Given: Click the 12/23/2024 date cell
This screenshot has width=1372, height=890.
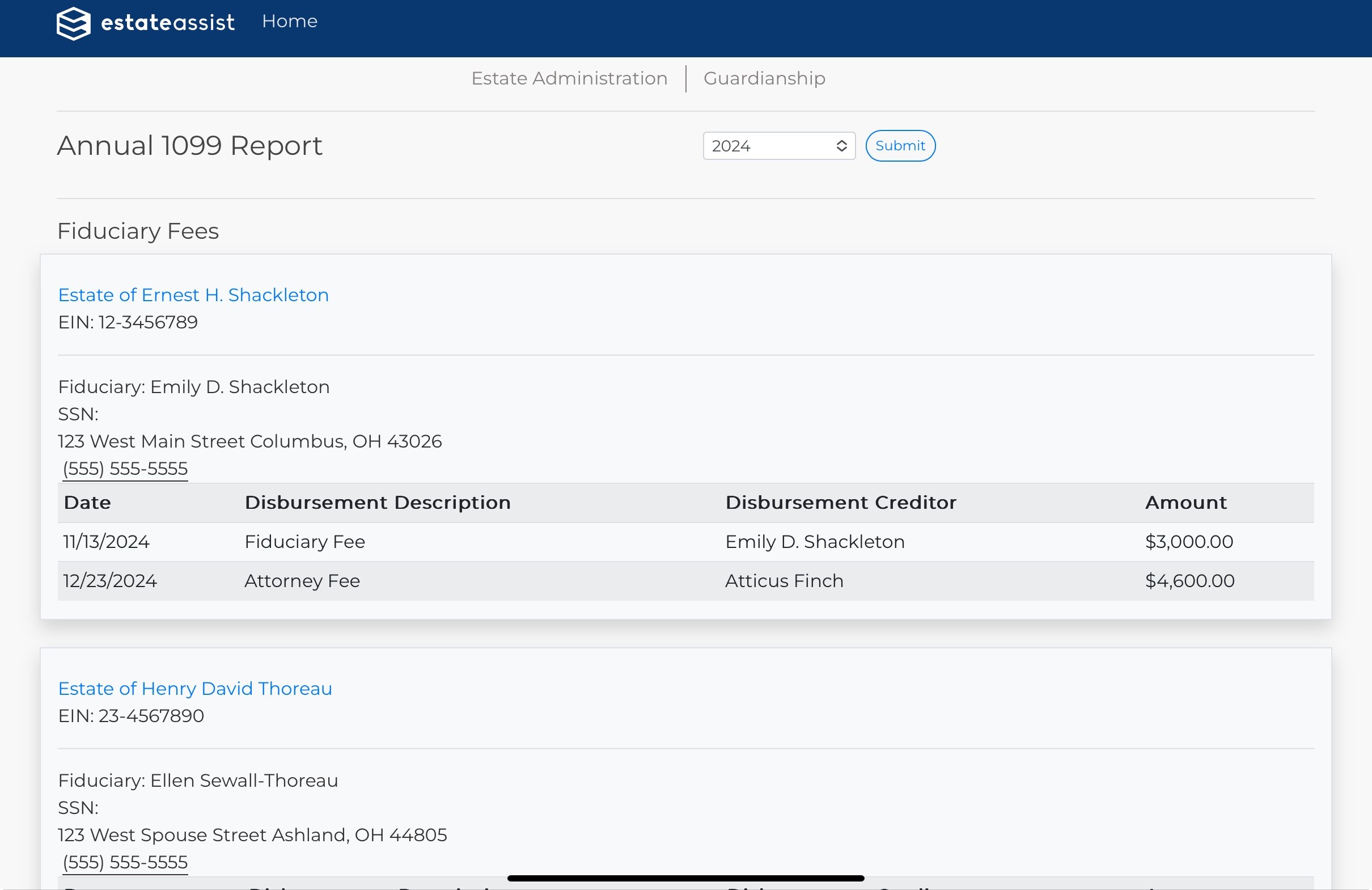Looking at the screenshot, I should 110,581.
